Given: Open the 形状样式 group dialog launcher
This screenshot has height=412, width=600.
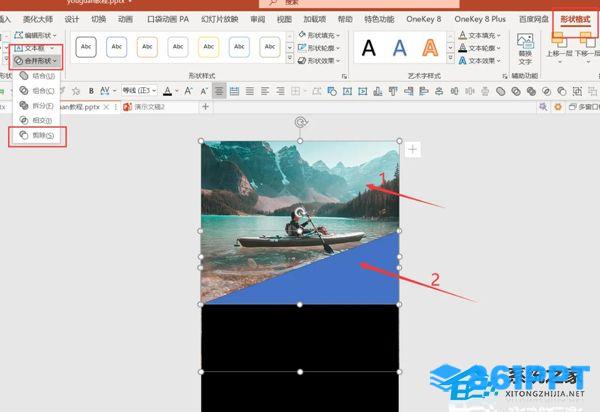Looking at the screenshot, I should click(344, 77).
